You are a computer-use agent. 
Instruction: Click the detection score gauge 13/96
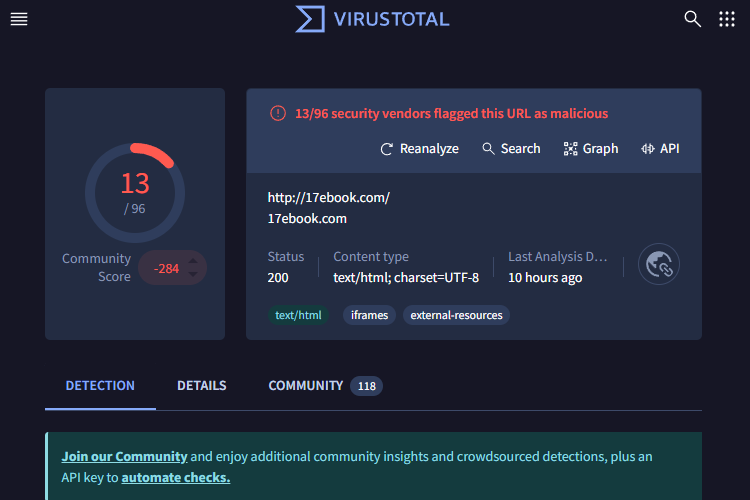(x=135, y=192)
